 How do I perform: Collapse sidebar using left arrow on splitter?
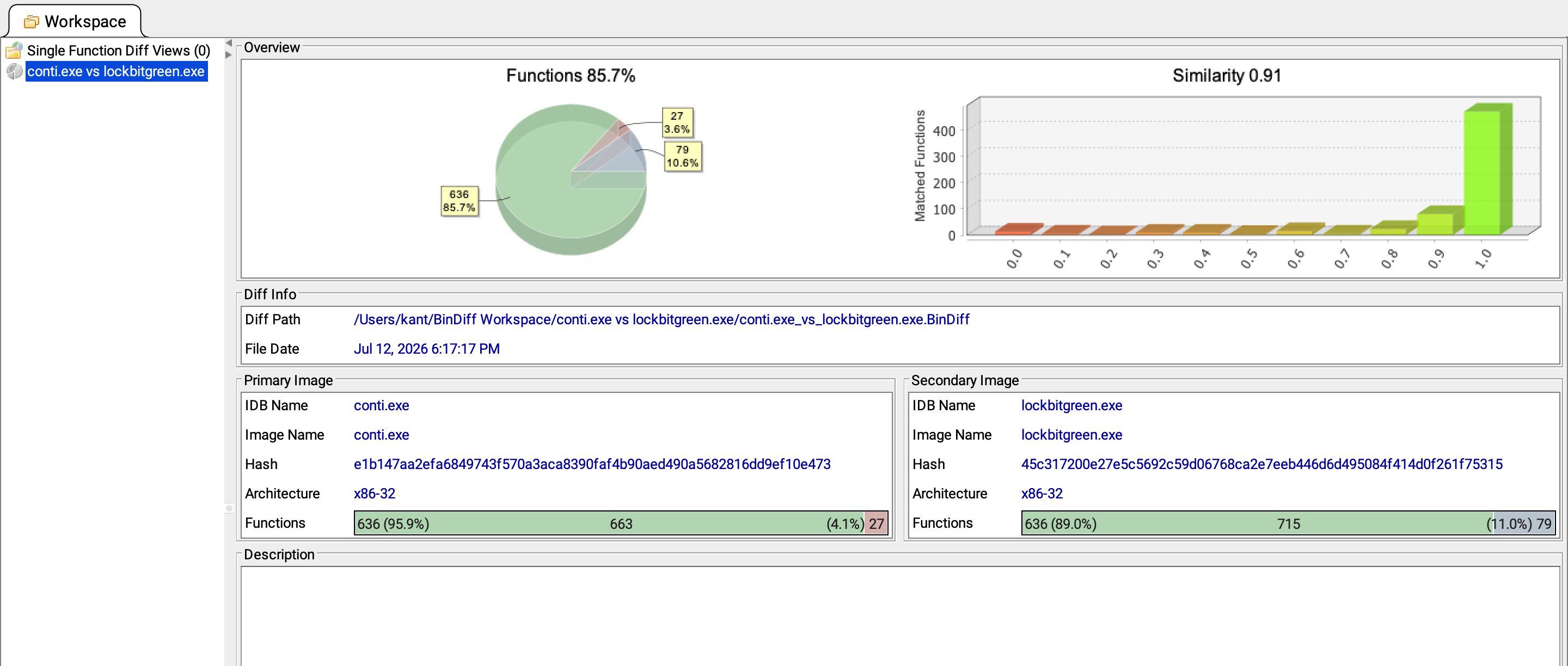tap(229, 43)
